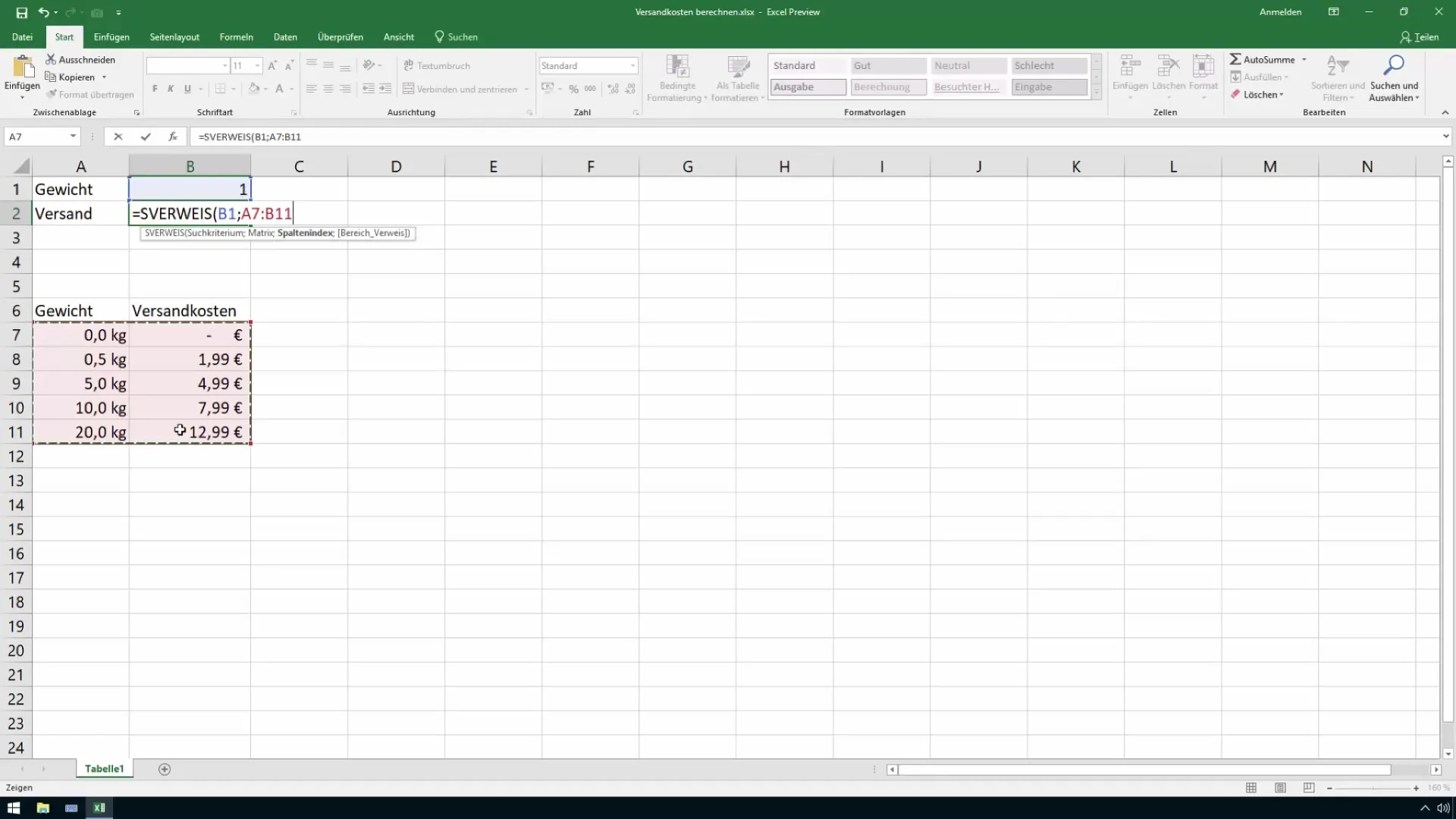Click the font color A icon
1456x819 pixels.
click(x=279, y=89)
